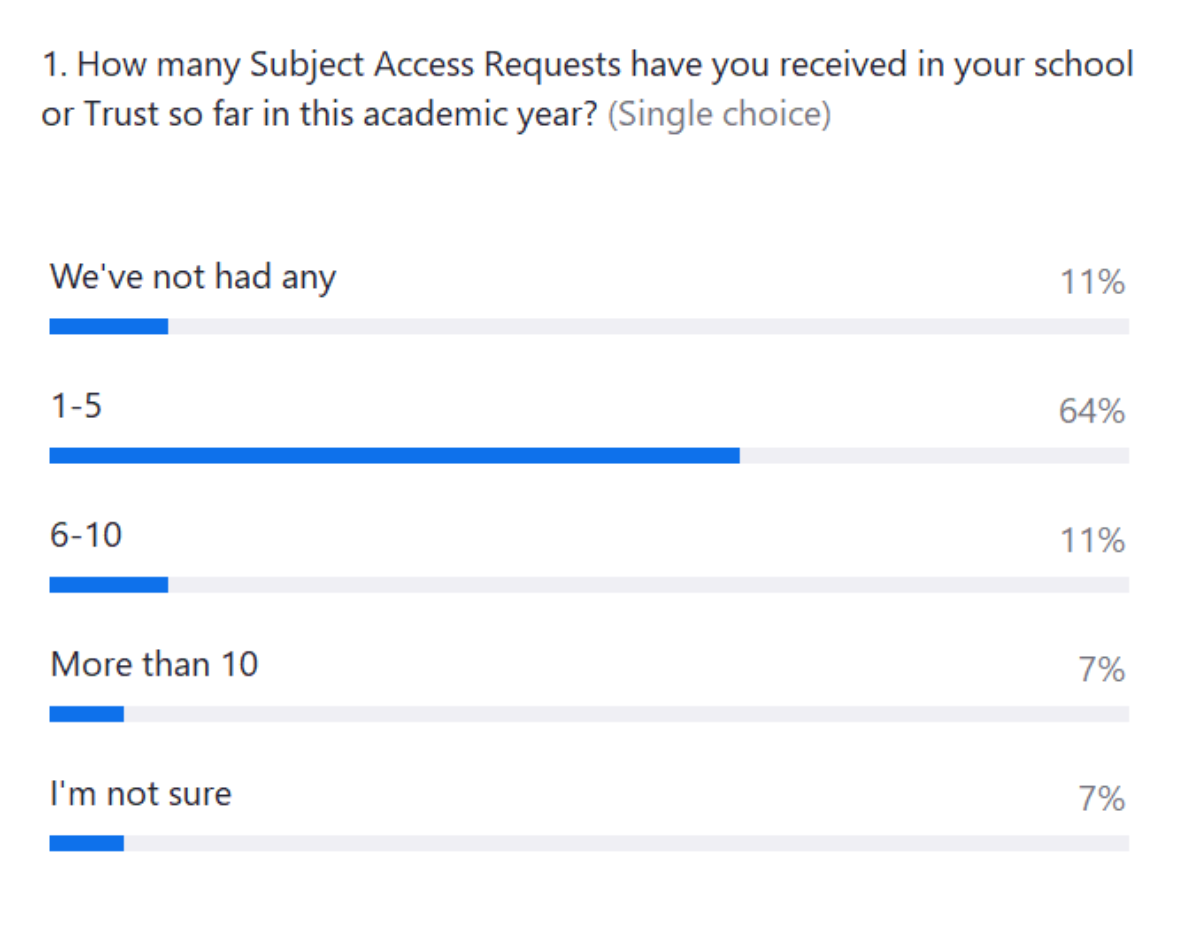Click the 64% result value
1200x926 pixels.
1092,412
